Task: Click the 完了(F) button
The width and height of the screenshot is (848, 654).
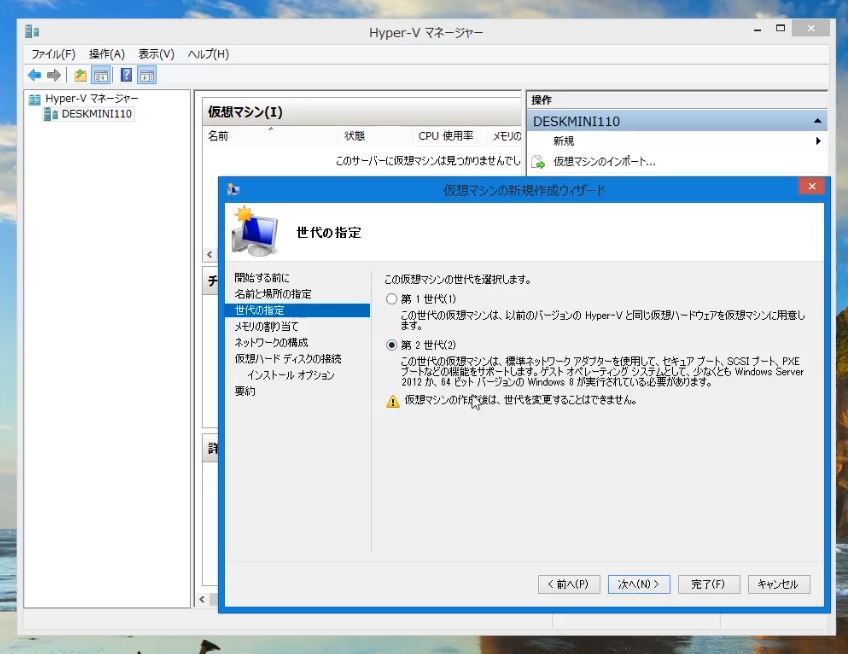Action: tap(708, 584)
